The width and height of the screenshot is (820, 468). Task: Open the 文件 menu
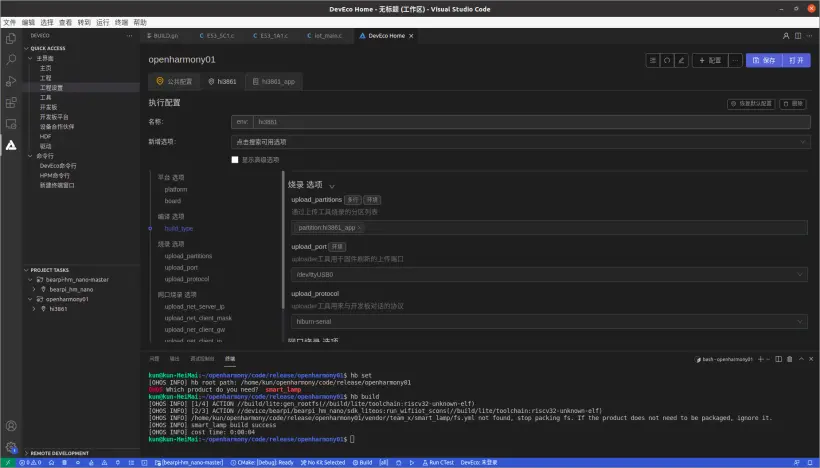(x=9, y=22)
